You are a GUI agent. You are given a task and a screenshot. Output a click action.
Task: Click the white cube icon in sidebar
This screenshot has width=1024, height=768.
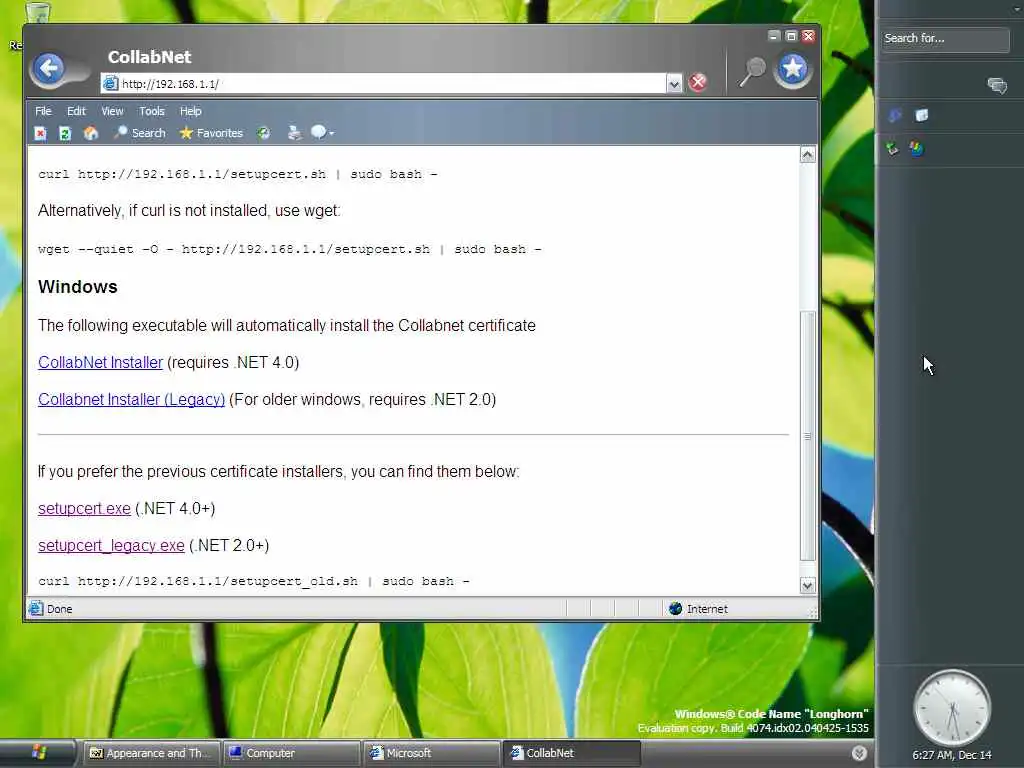(x=921, y=116)
